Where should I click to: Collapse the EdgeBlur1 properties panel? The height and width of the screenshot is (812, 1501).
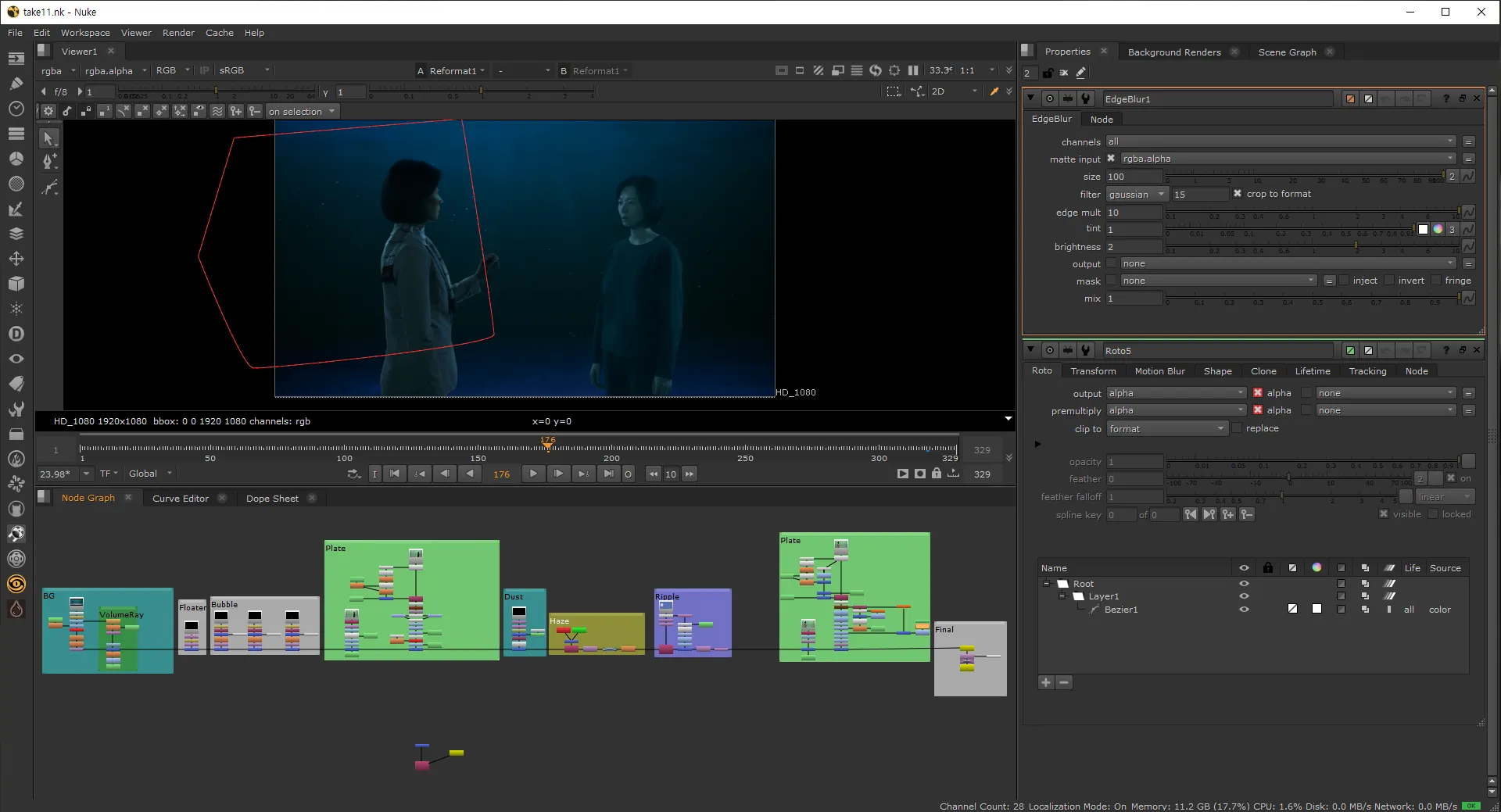pos(1031,98)
